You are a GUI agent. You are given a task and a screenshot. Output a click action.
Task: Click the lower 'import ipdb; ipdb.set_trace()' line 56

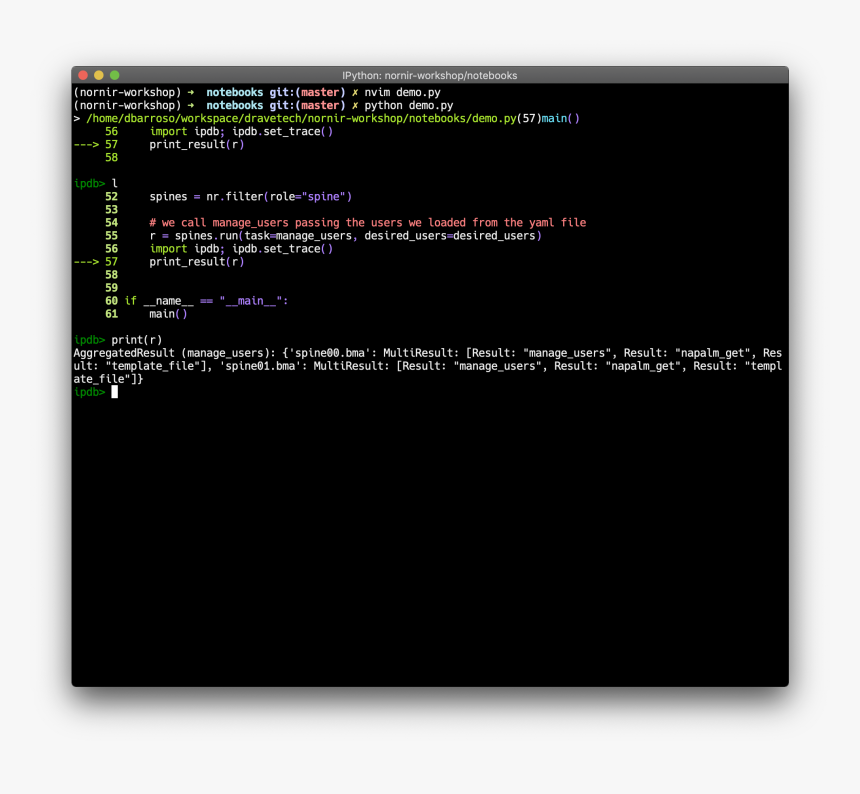pyautogui.click(x=241, y=248)
